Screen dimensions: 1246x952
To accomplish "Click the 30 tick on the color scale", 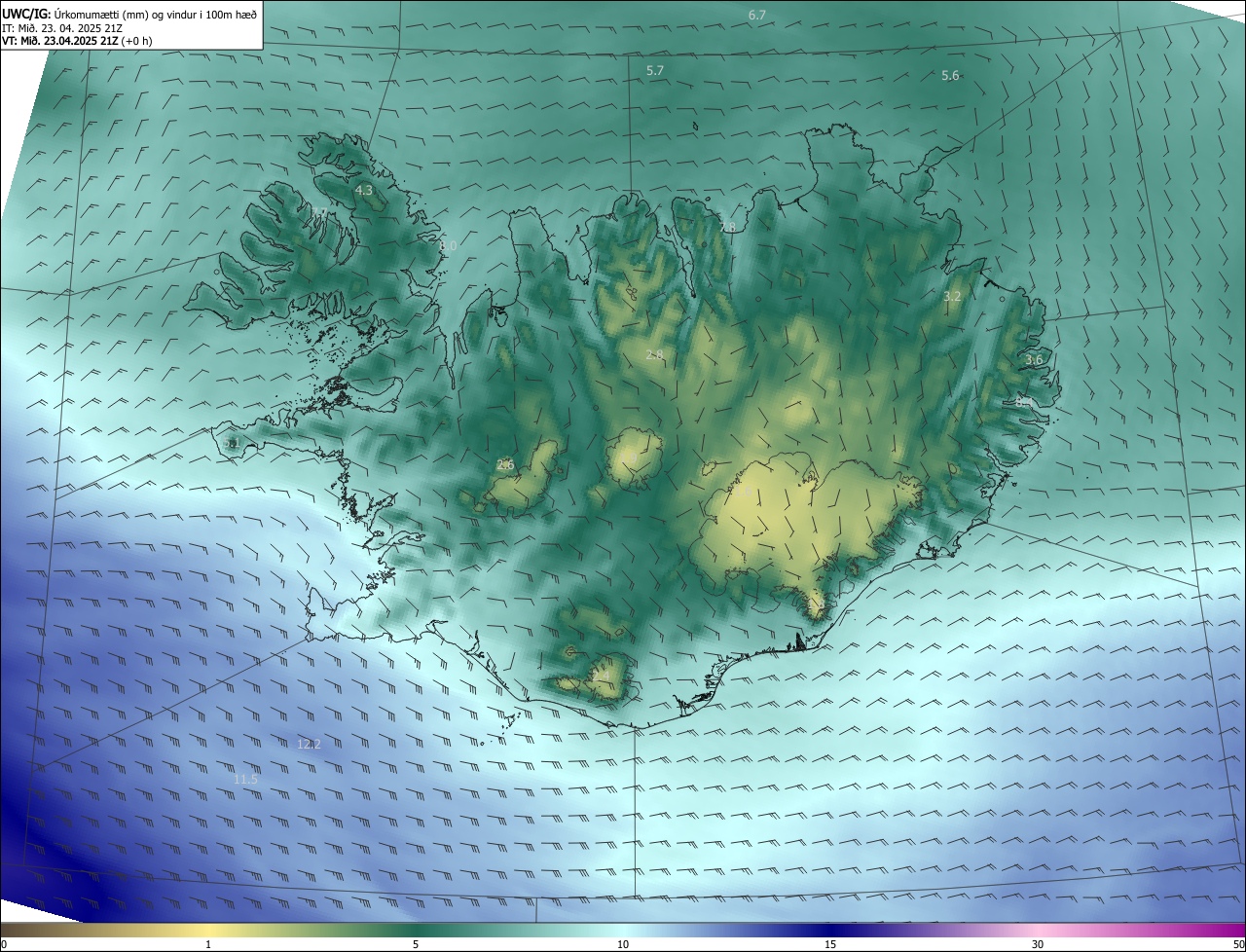I will (x=1038, y=944).
